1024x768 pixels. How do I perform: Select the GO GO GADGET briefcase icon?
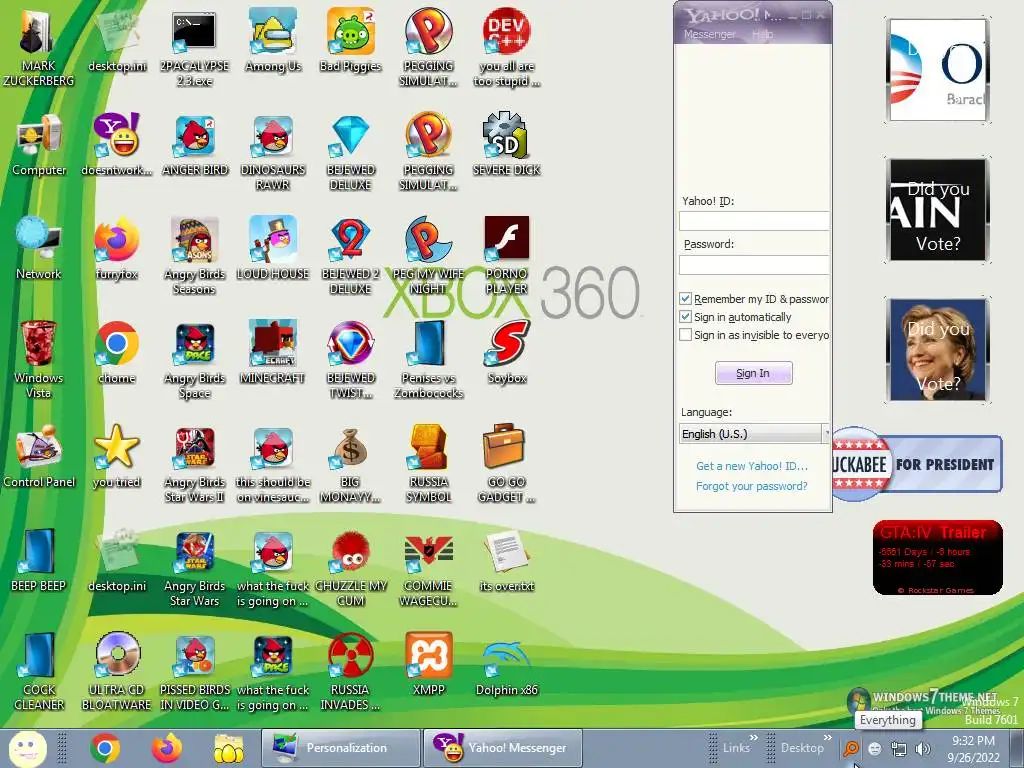coord(507,464)
